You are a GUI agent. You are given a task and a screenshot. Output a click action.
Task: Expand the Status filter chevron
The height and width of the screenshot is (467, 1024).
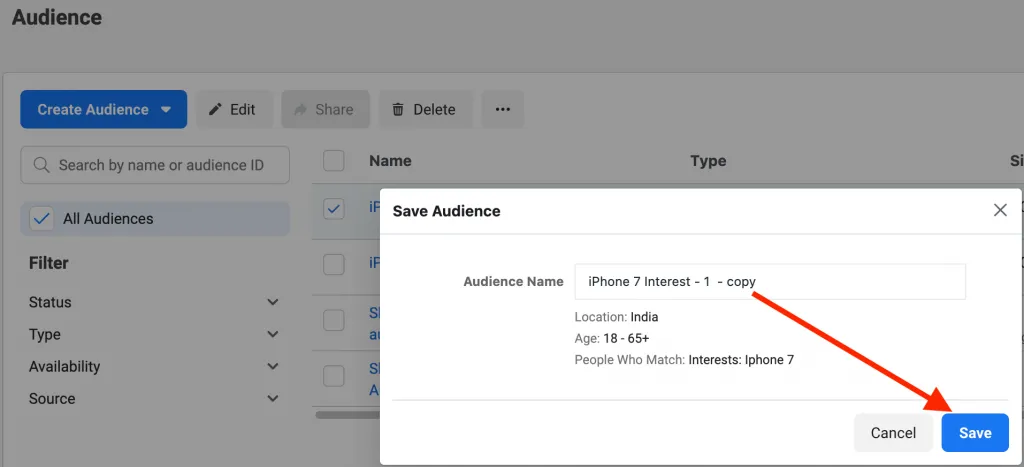click(273, 302)
